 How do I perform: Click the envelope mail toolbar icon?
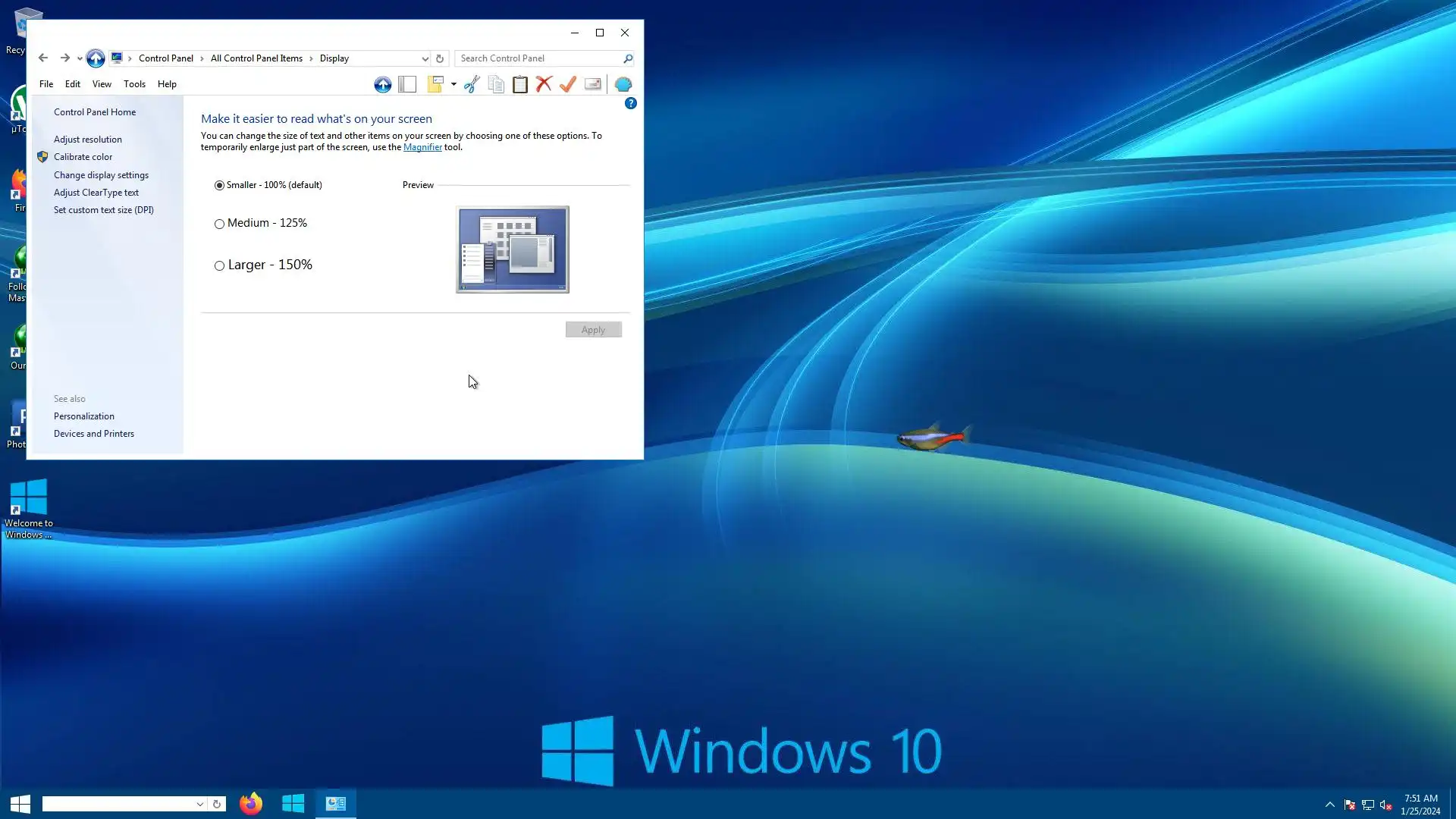(x=593, y=84)
